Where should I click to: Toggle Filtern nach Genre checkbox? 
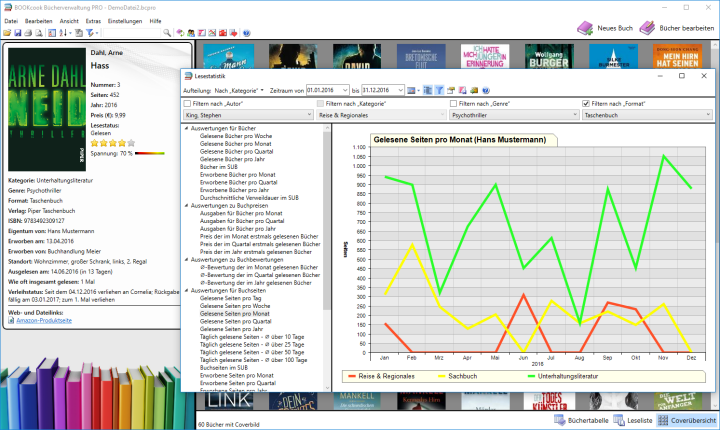pyautogui.click(x=454, y=103)
